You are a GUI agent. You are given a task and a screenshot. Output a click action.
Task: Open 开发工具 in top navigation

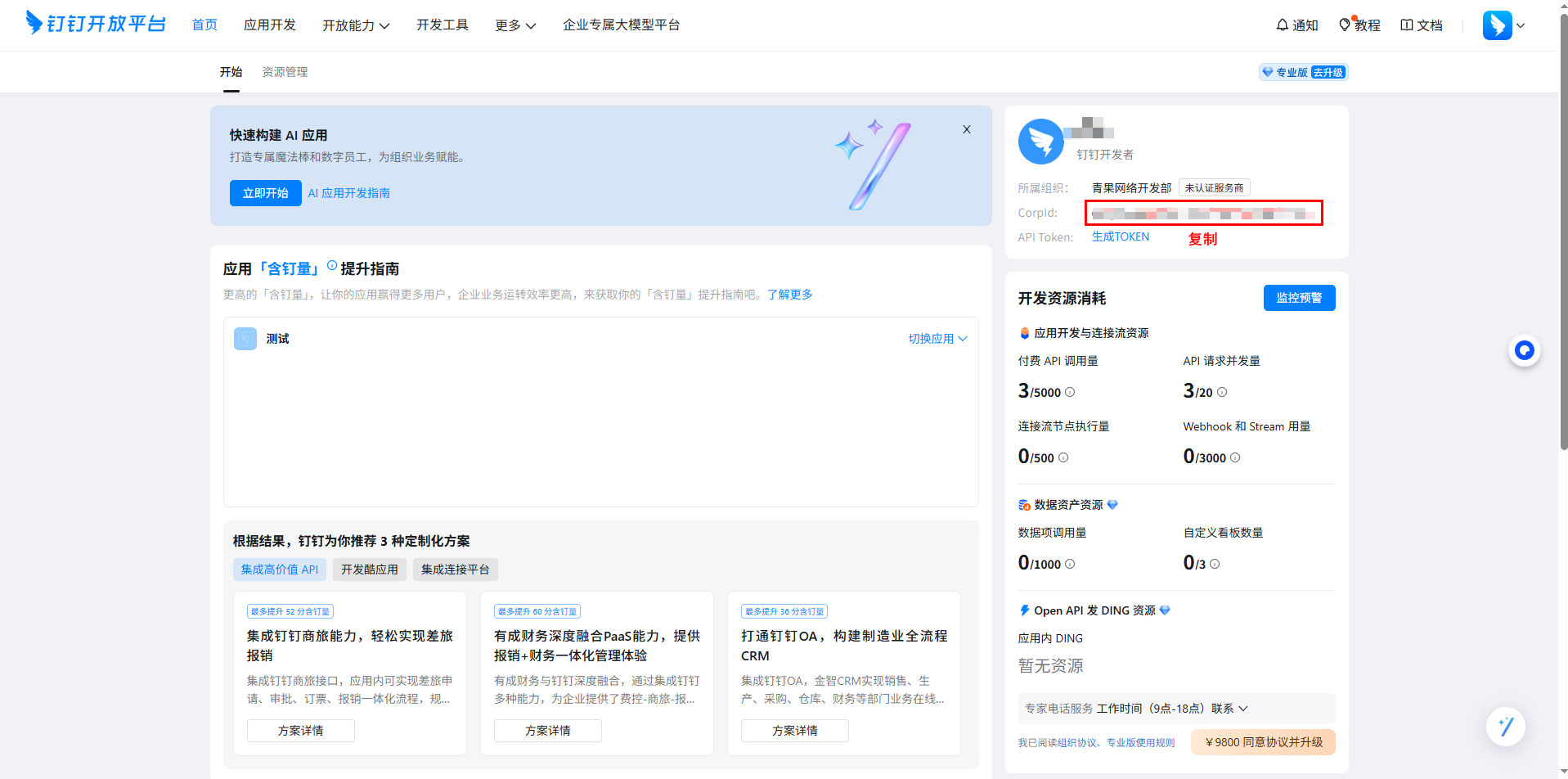443,25
